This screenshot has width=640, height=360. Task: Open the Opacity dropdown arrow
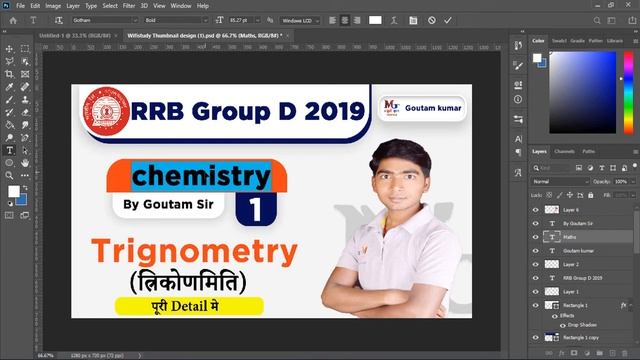tap(633, 182)
